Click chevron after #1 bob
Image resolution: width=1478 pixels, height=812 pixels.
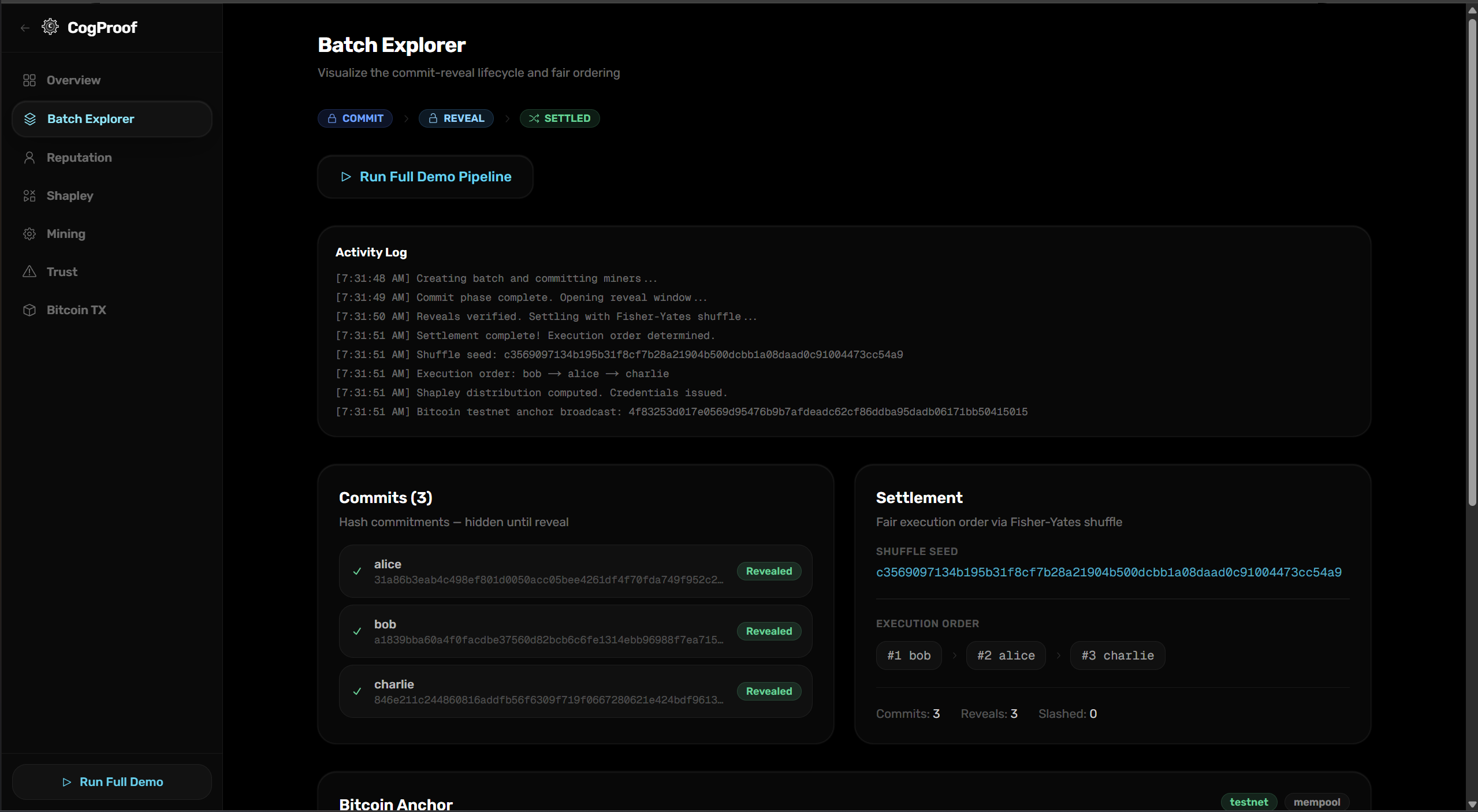(x=954, y=655)
